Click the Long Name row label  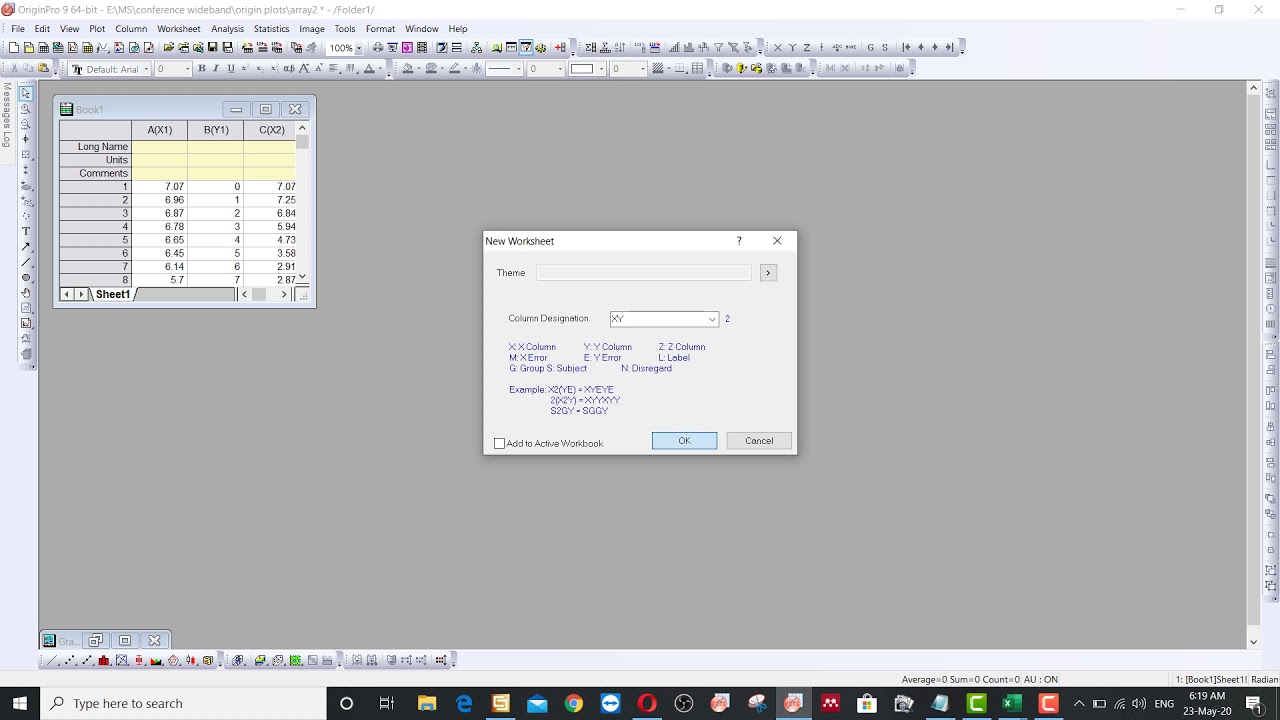pos(95,147)
